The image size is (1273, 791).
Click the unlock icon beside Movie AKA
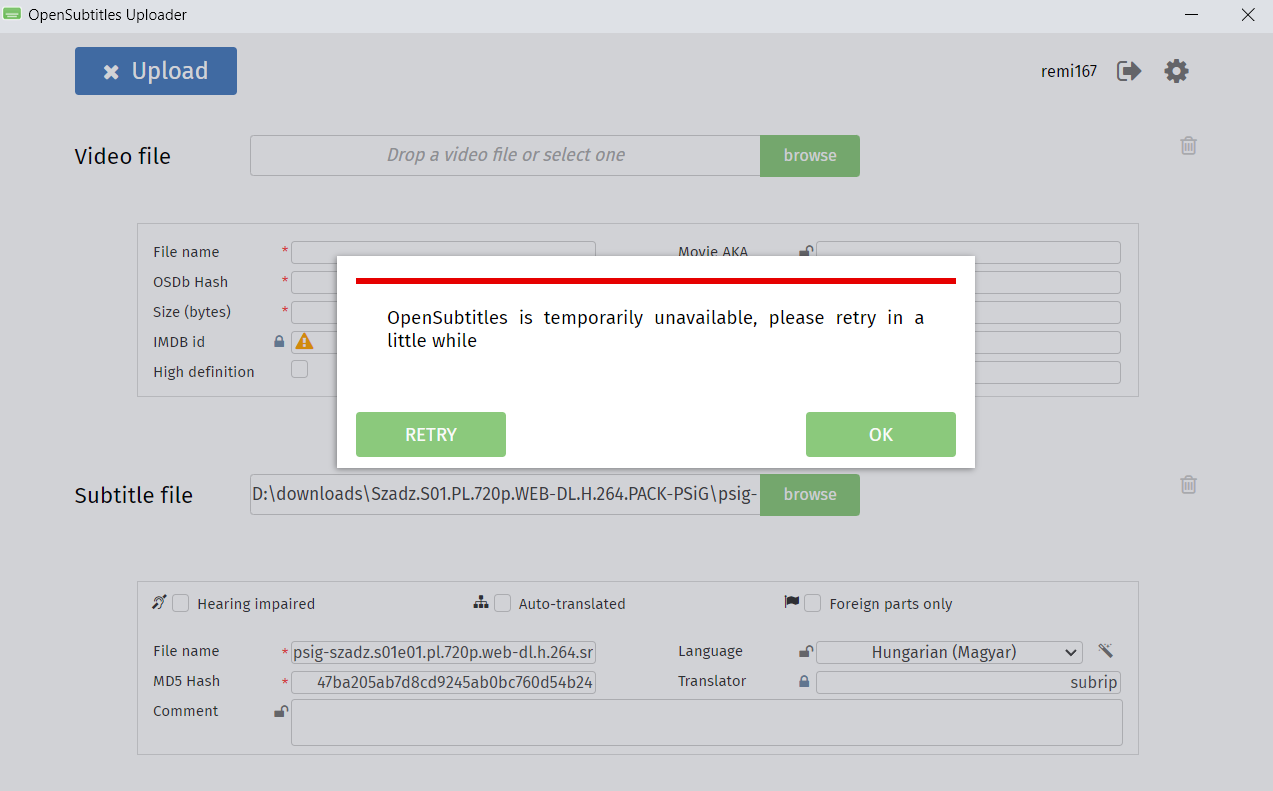point(805,252)
